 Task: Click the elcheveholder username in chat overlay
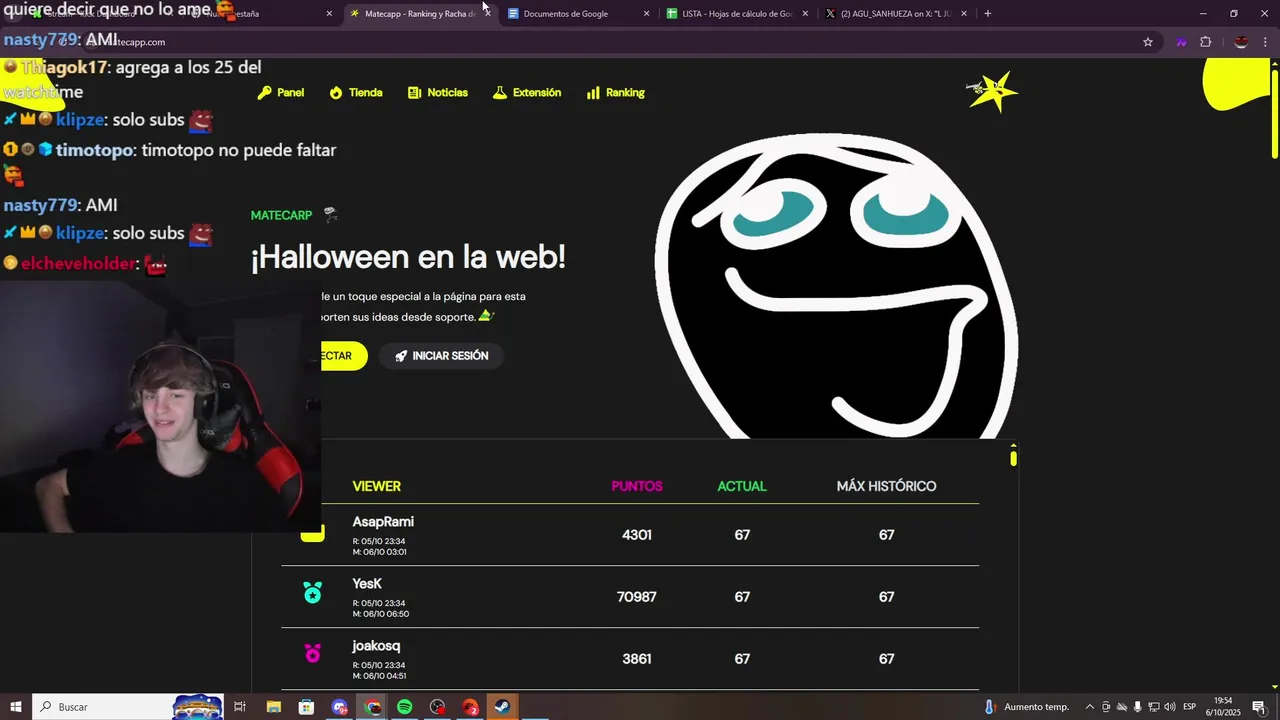pyautogui.click(x=78, y=264)
